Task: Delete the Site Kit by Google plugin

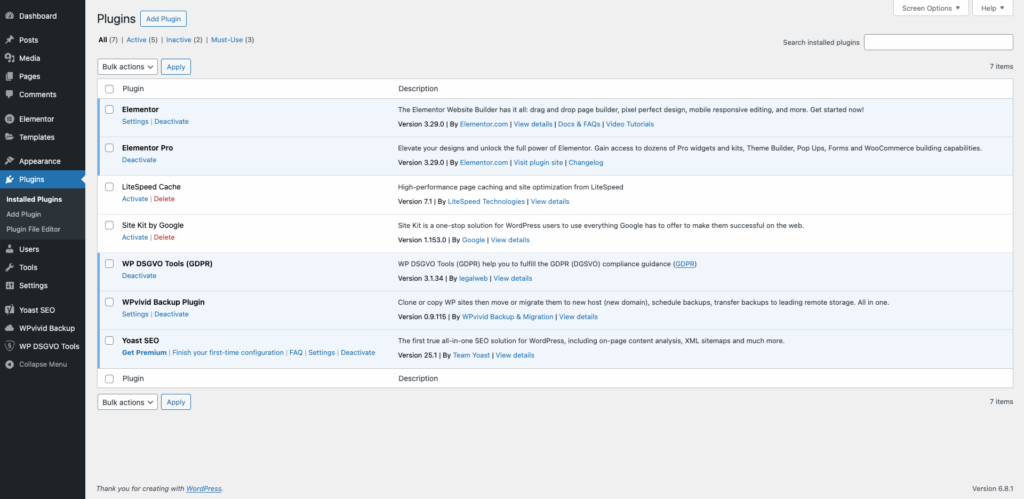Action: click(x=164, y=237)
